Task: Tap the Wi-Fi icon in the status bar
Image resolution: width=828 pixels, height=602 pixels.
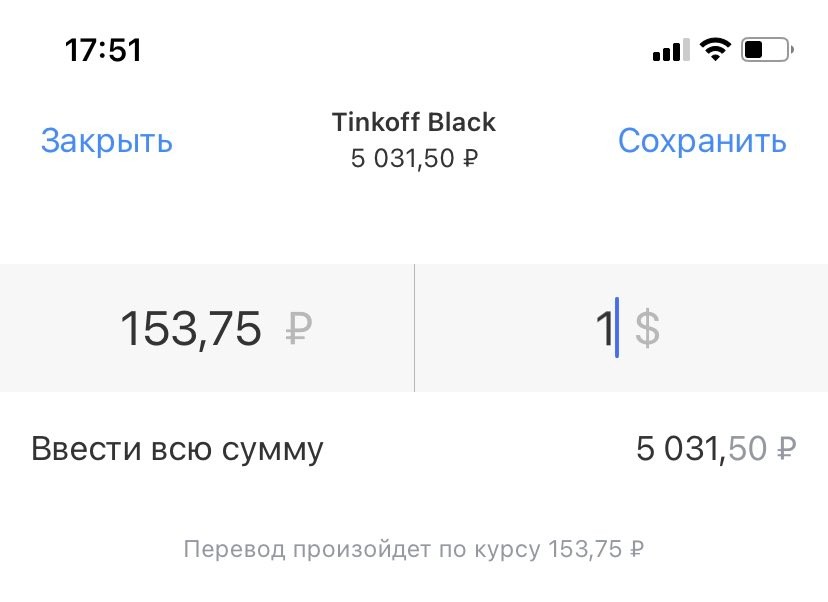Action: click(715, 47)
